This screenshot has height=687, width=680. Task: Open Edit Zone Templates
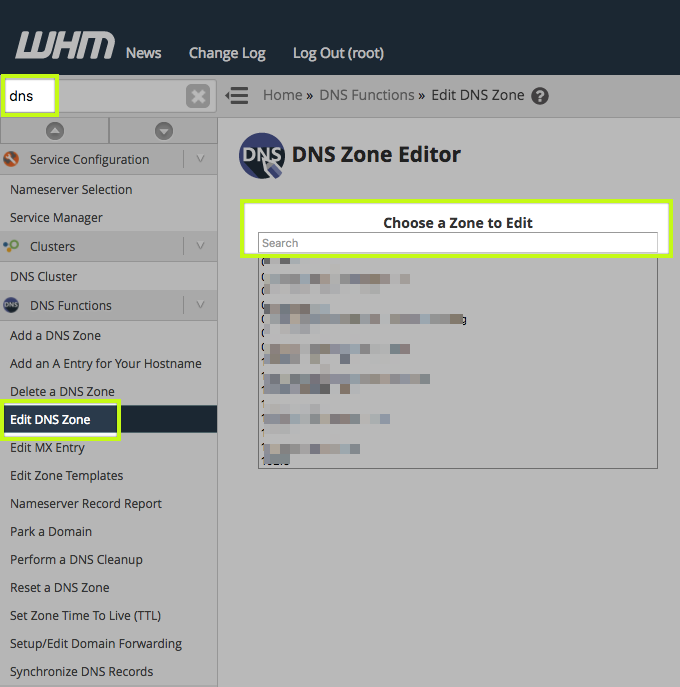pos(67,476)
